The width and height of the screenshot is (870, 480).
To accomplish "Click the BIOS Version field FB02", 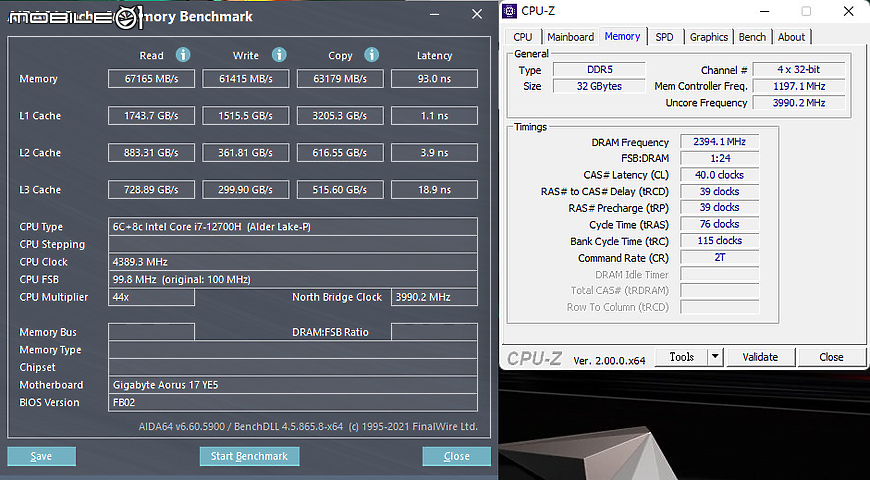I will pyautogui.click(x=293, y=402).
